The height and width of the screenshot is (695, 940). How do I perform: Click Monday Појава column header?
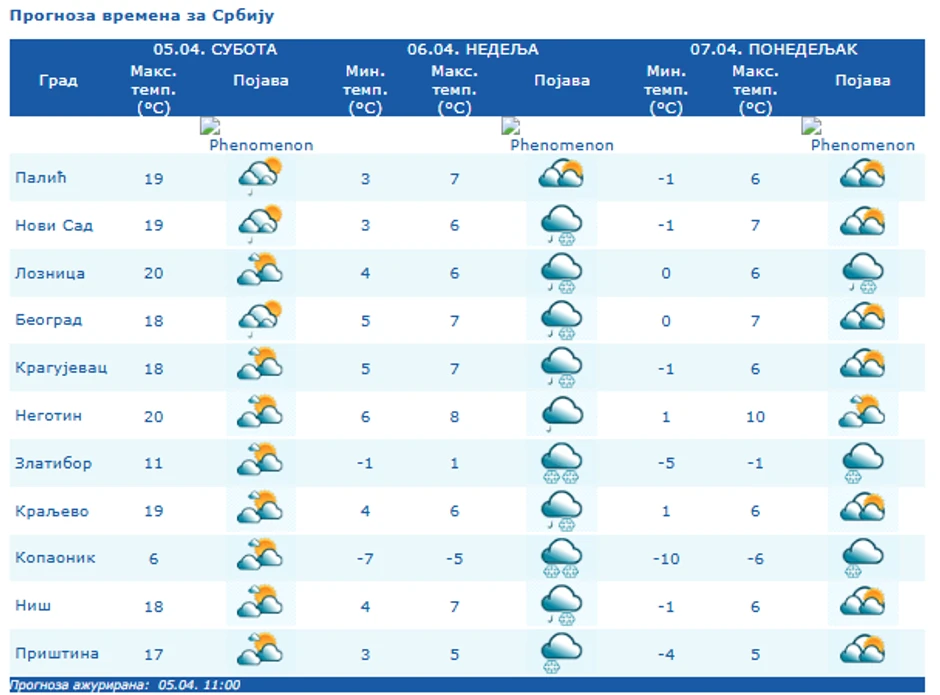tap(863, 80)
